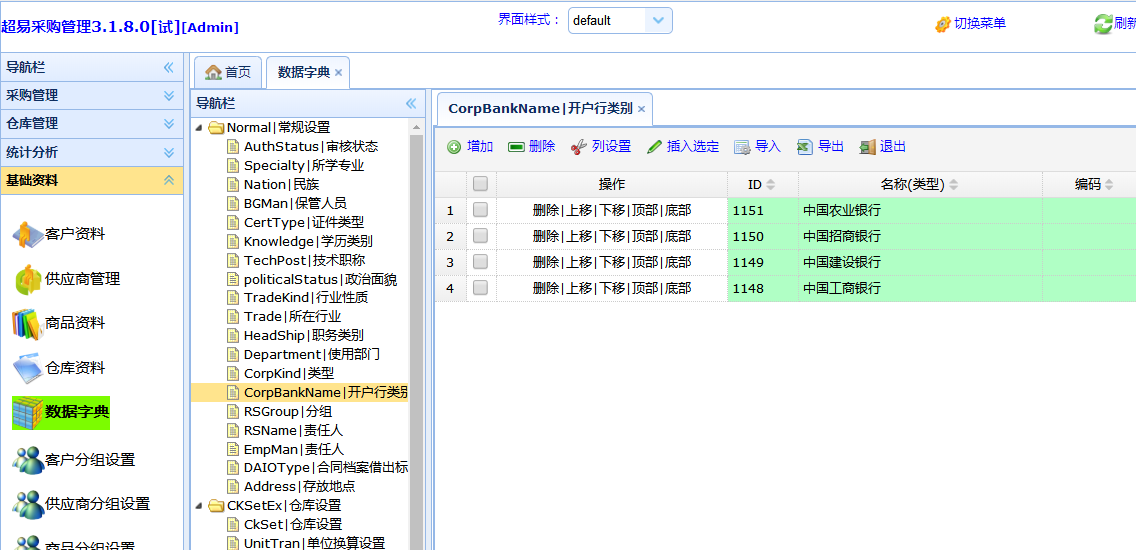Click the 导入 import icon
Viewport: 1136px width, 550px height.
coord(742,147)
